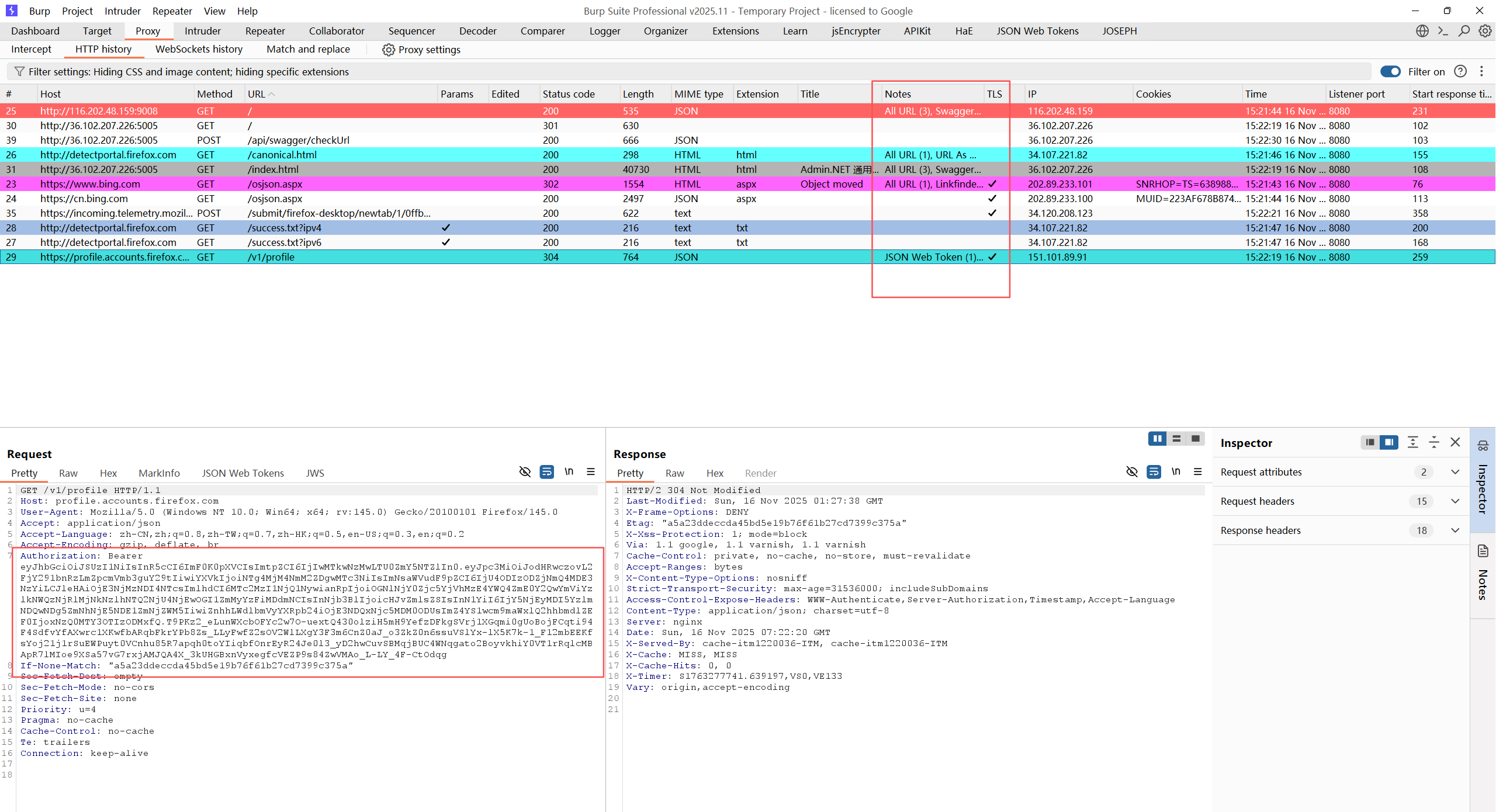Toggle hidden-characters eye icon in Response pane
This screenshot has height=812, width=1496.
(x=1132, y=472)
